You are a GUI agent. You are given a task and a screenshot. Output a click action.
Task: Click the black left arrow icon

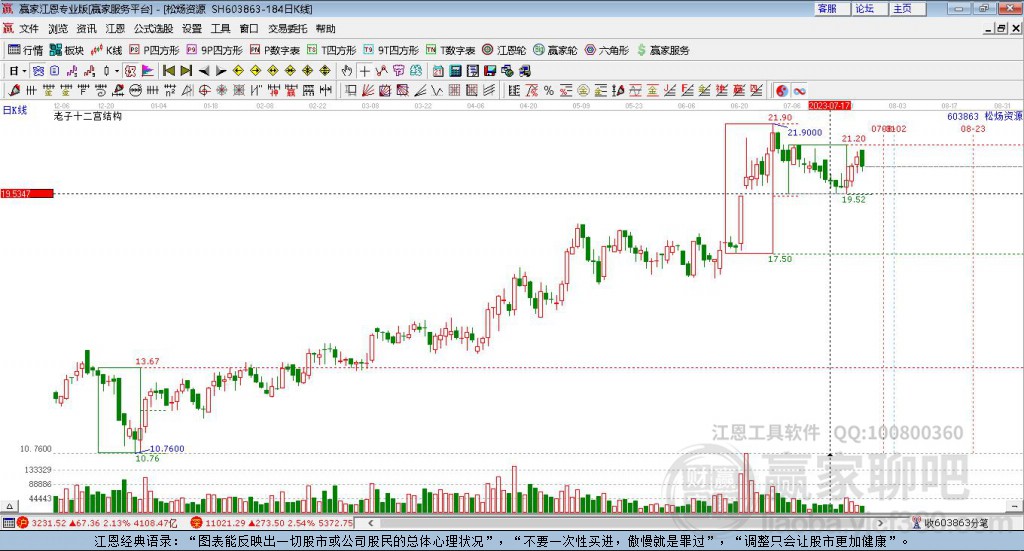204,71
